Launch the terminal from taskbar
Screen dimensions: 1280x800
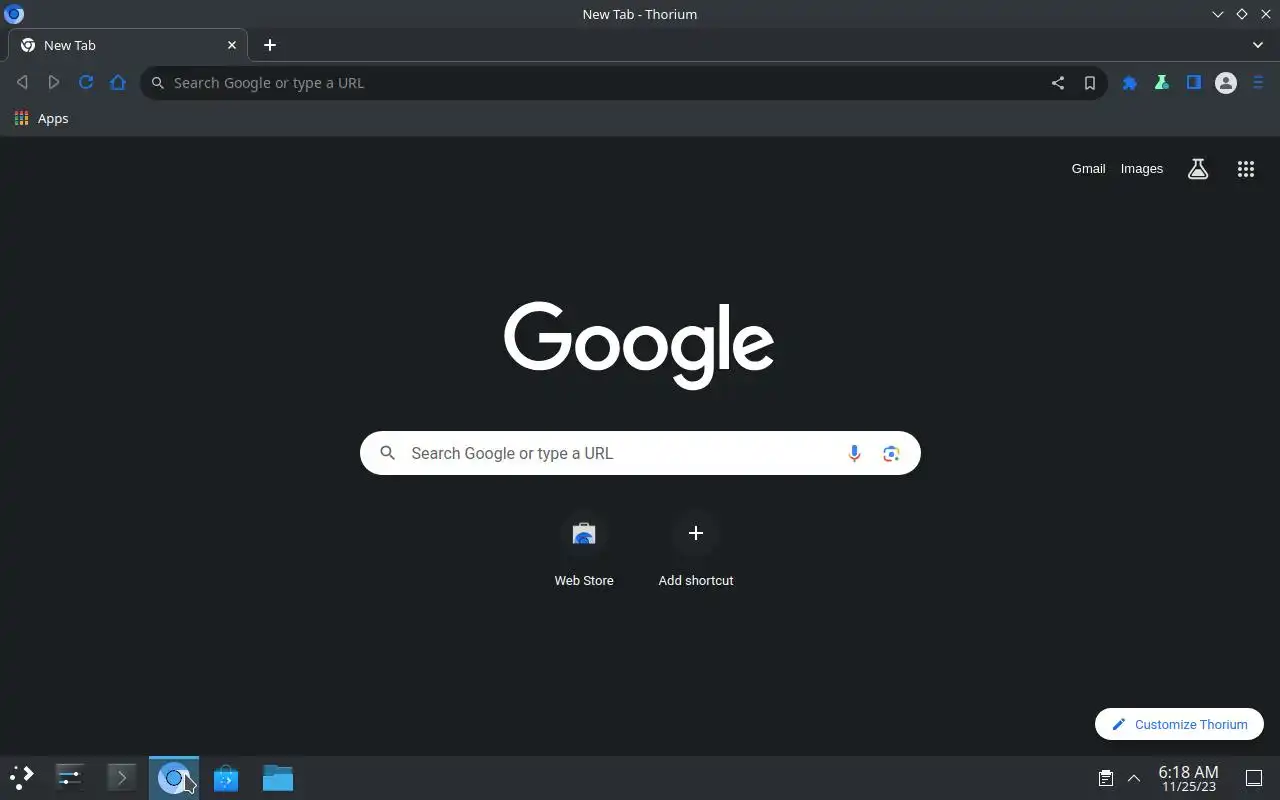122,778
